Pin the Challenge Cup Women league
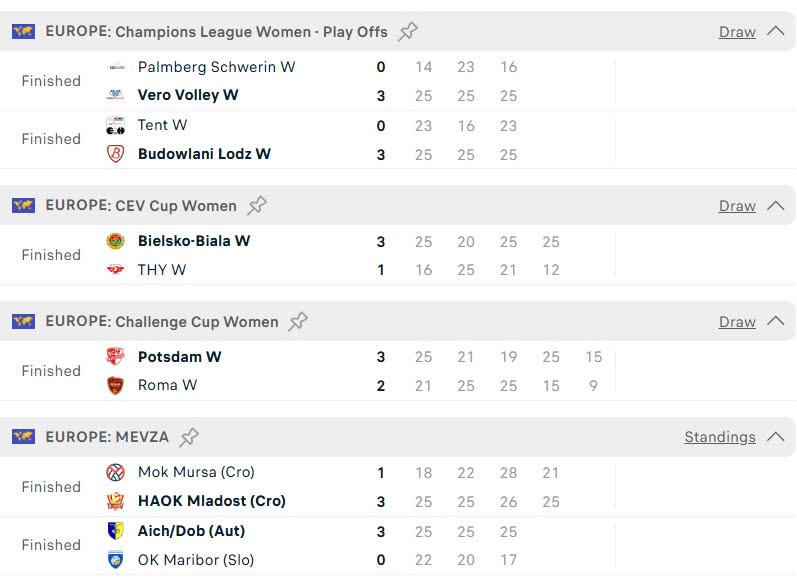The height and width of the screenshot is (580, 797). click(298, 321)
